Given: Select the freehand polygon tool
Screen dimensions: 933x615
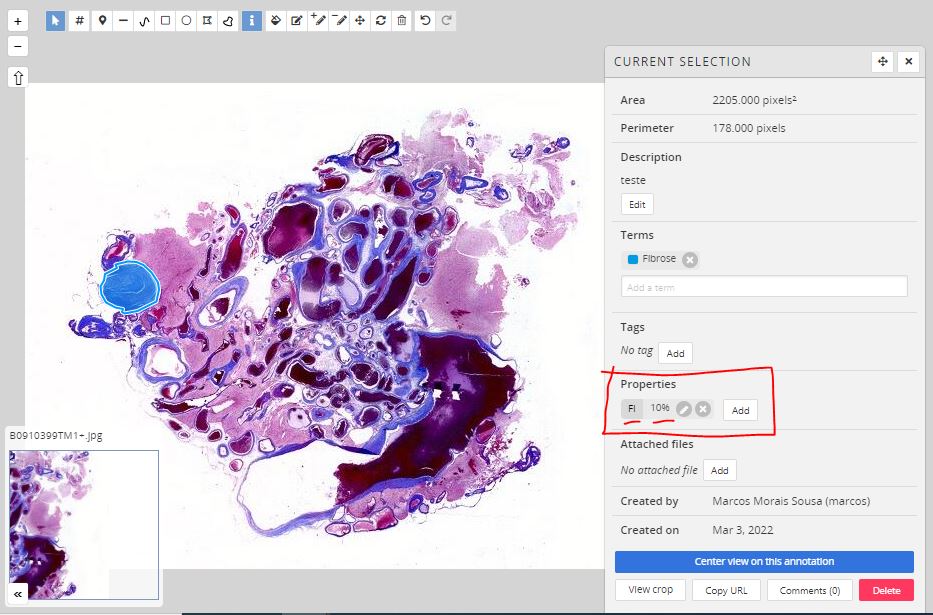Looking at the screenshot, I should point(227,20).
